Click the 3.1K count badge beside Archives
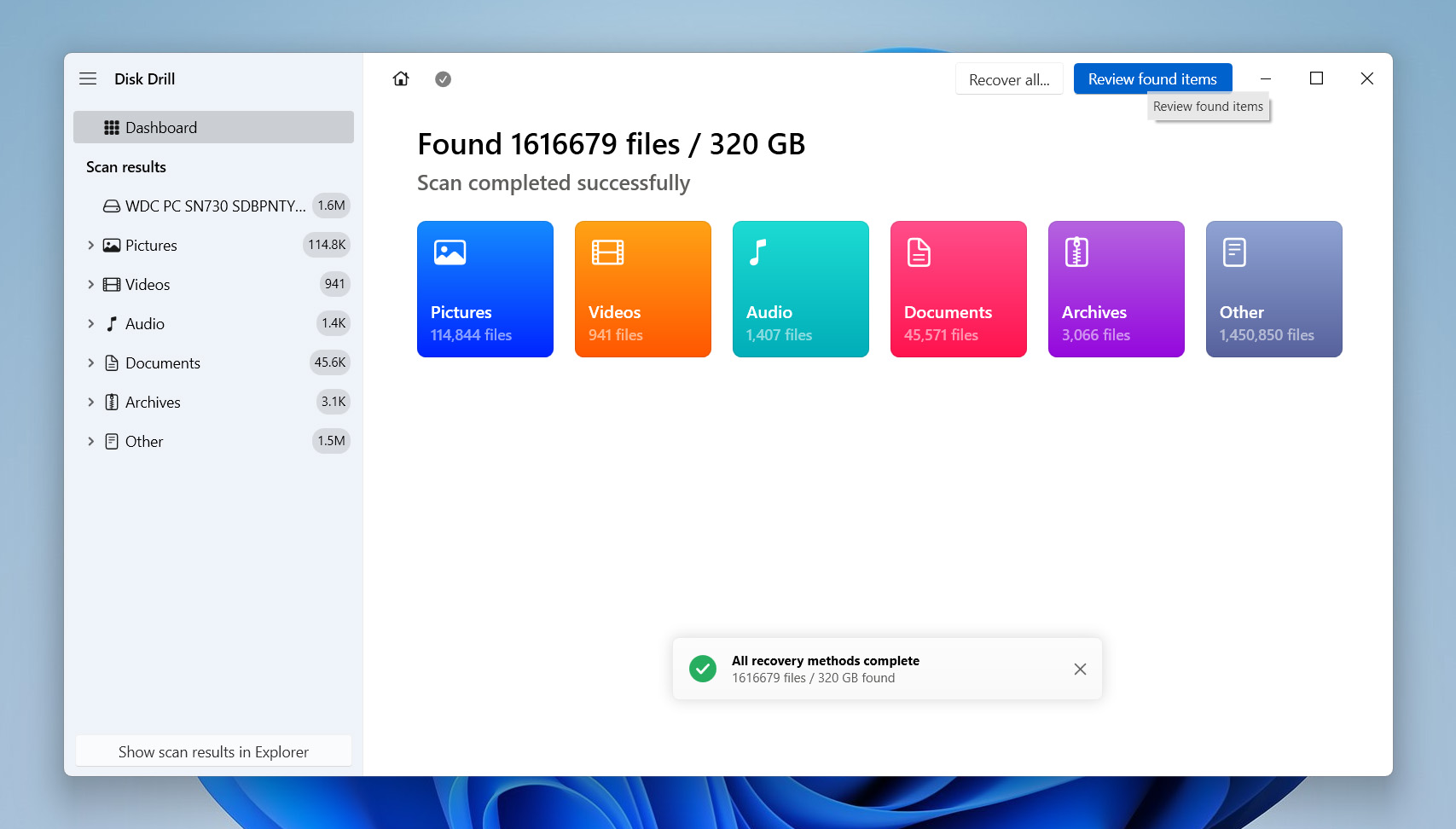The height and width of the screenshot is (829, 1456). (334, 402)
